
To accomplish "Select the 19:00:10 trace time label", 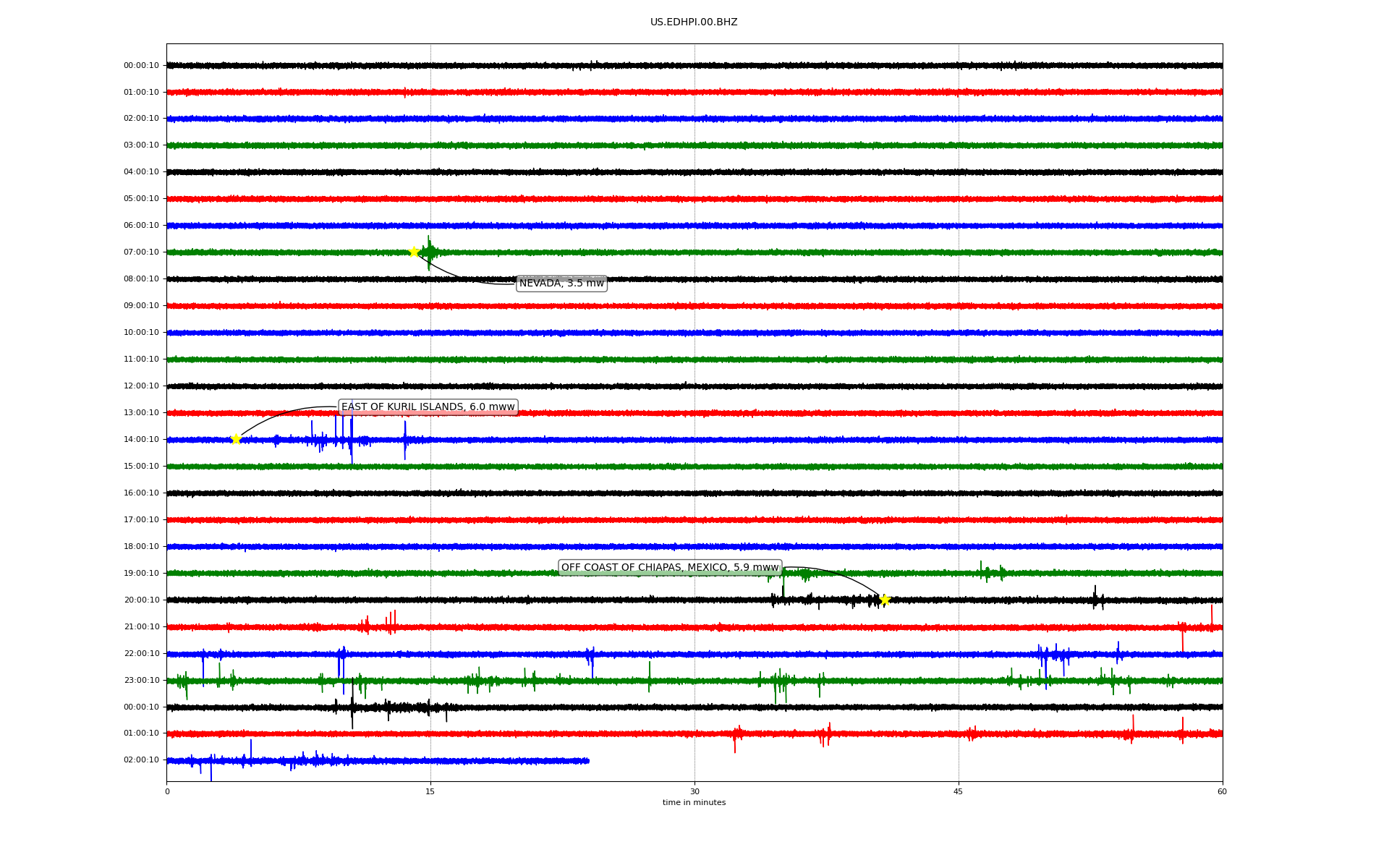I will 141,574.
